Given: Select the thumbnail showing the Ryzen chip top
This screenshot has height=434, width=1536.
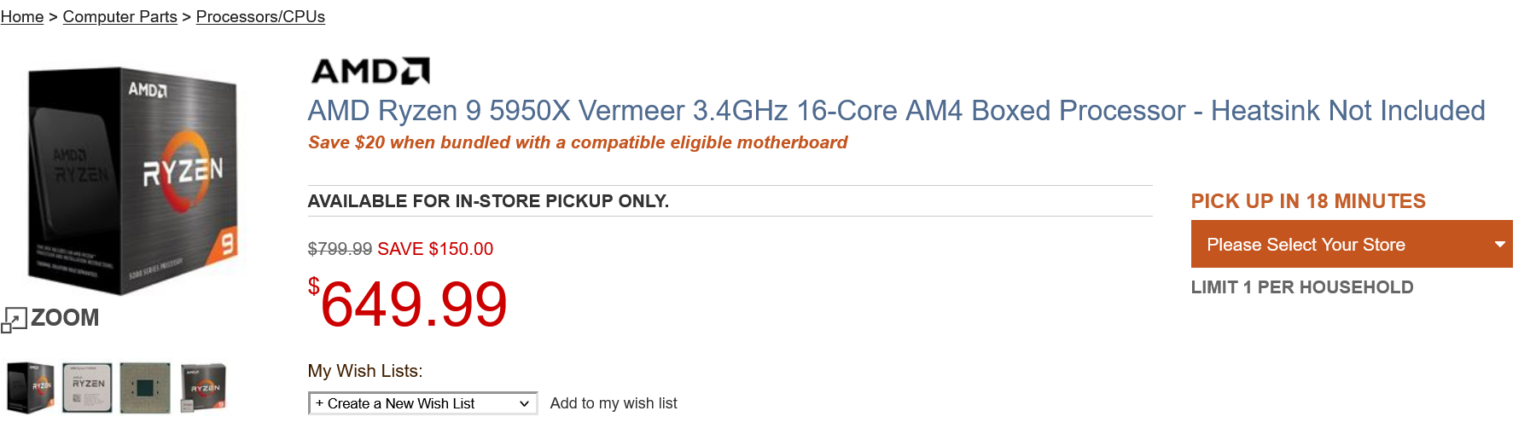Looking at the screenshot, I should [x=87, y=388].
